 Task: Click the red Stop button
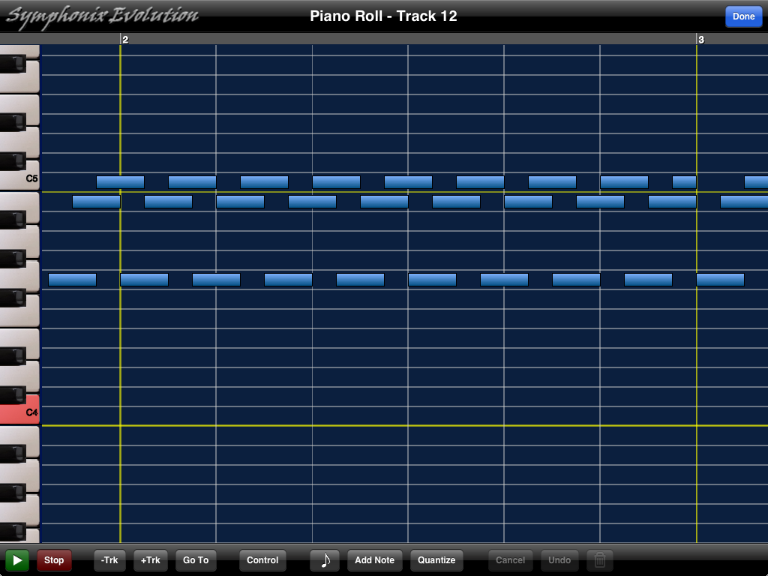coord(54,560)
